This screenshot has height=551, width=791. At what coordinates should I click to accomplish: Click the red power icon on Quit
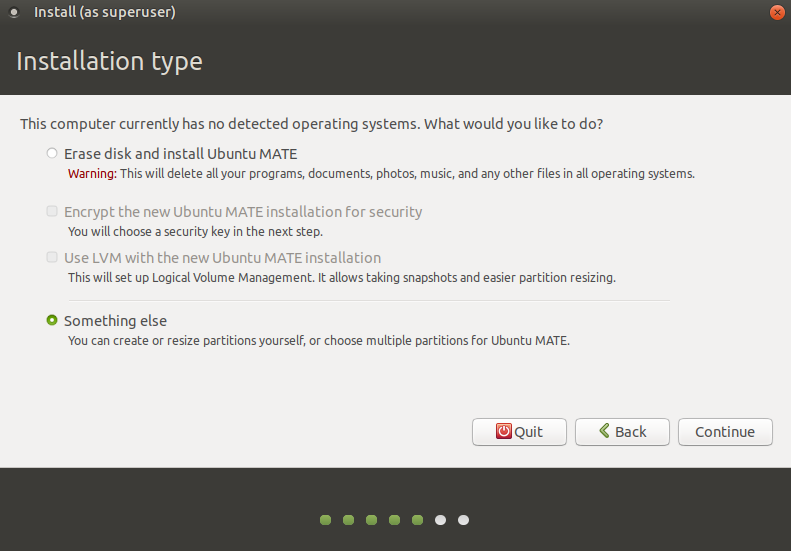[x=503, y=431]
